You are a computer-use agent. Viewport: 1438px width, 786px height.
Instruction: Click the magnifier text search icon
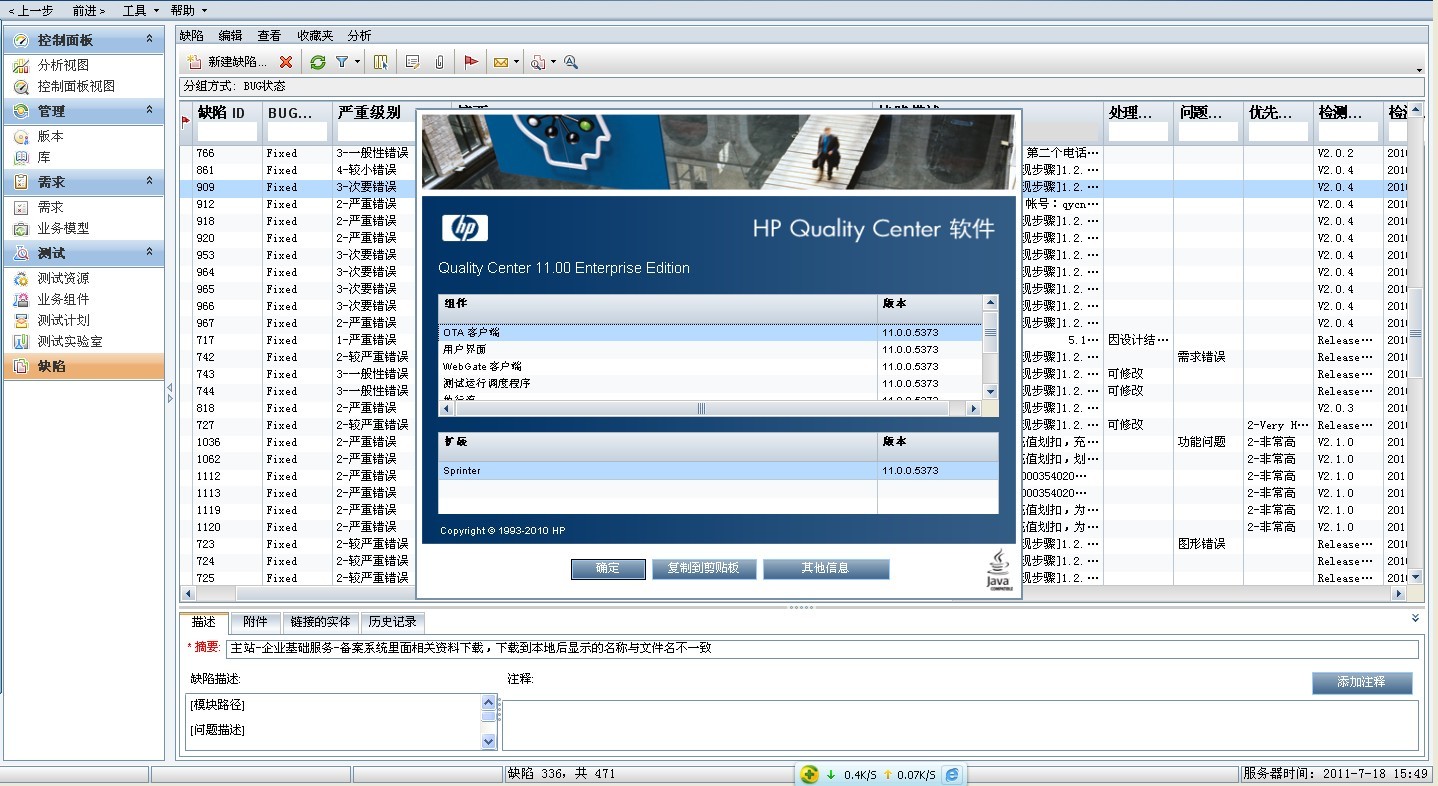(571, 62)
